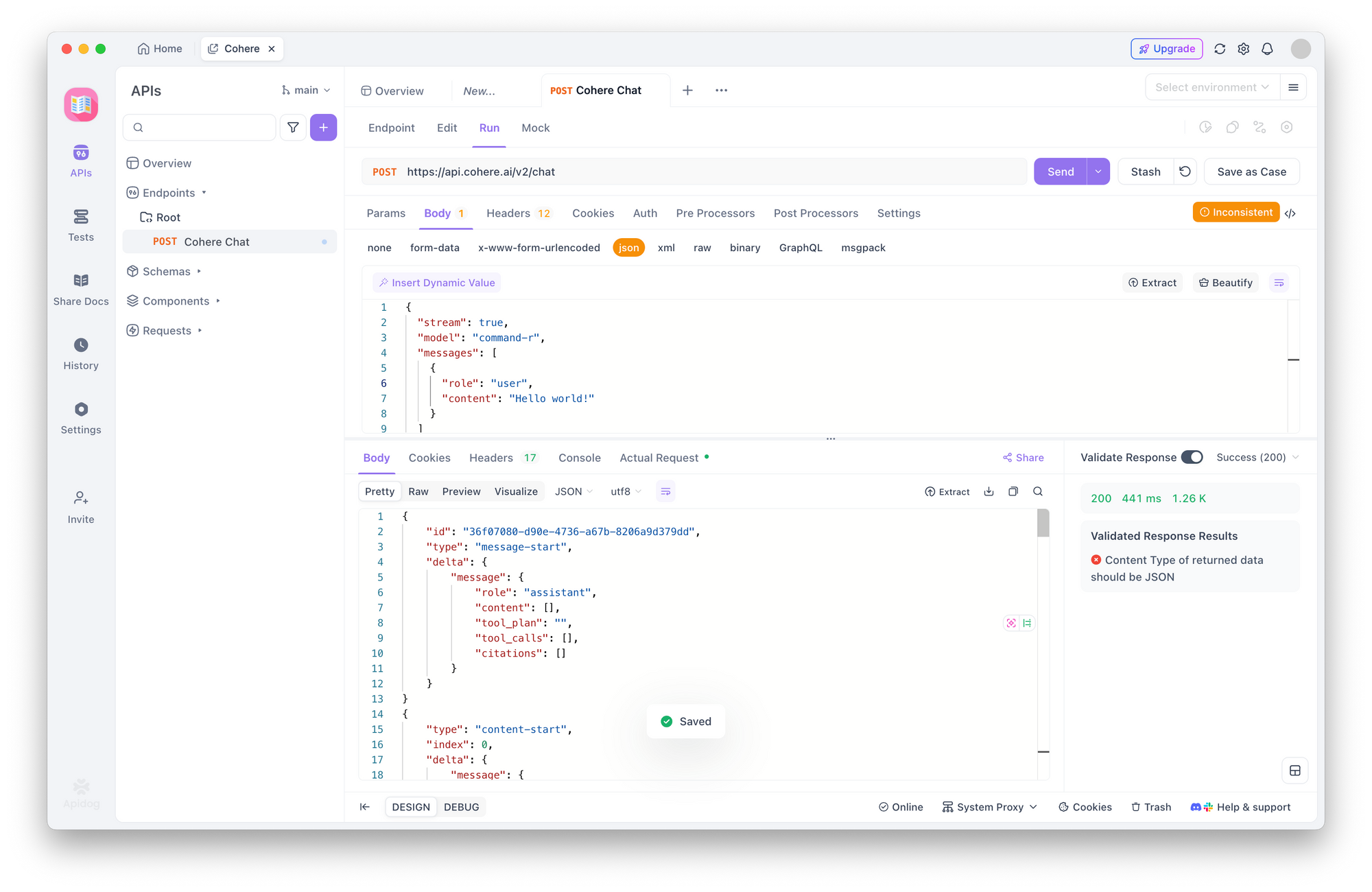Open the main branch dropdown

tap(306, 90)
